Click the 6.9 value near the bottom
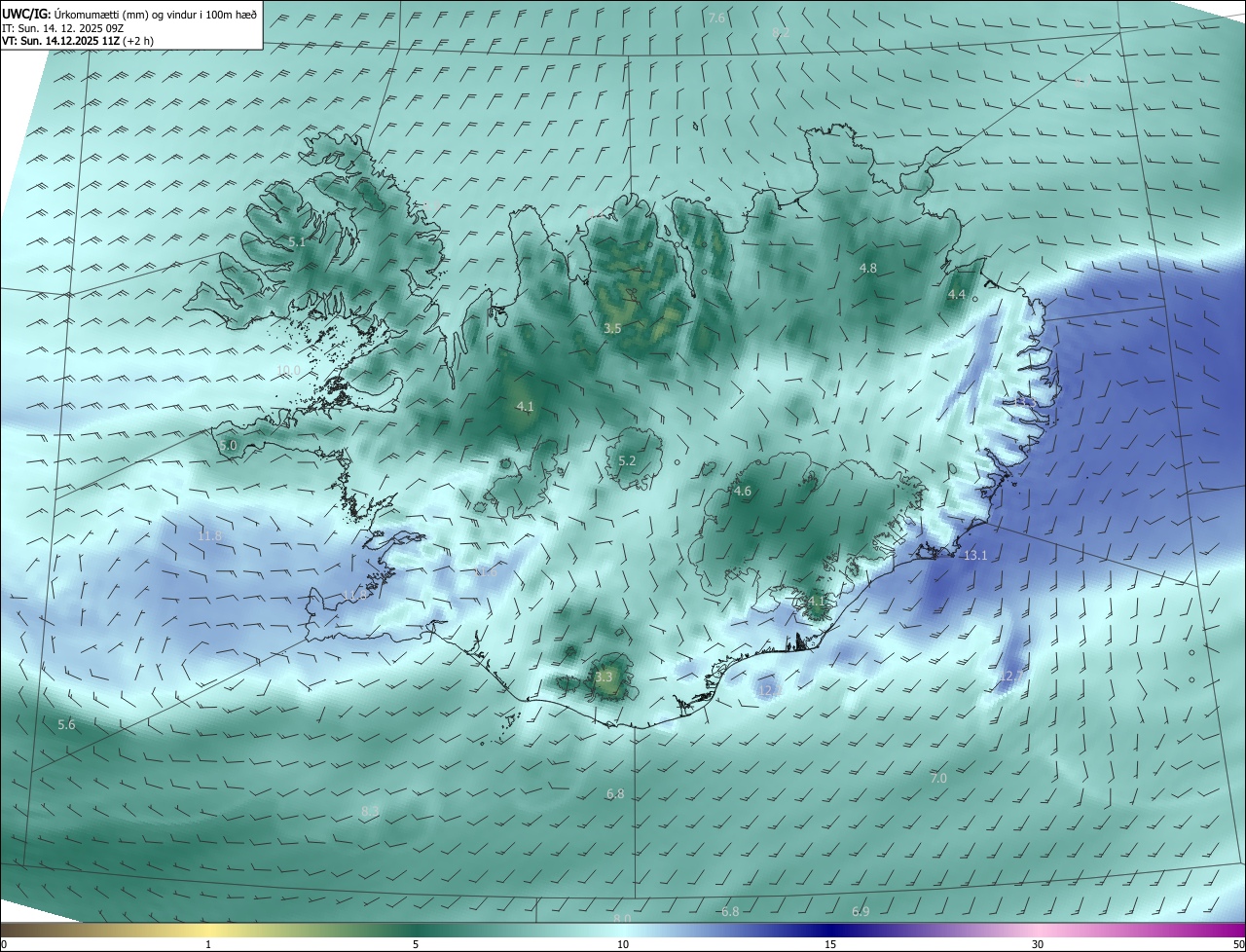 pos(861,911)
